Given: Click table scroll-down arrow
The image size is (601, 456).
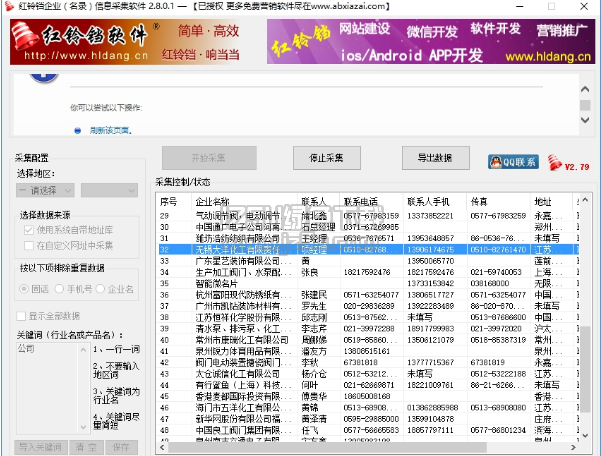Looking at the screenshot, I should coord(585,436).
